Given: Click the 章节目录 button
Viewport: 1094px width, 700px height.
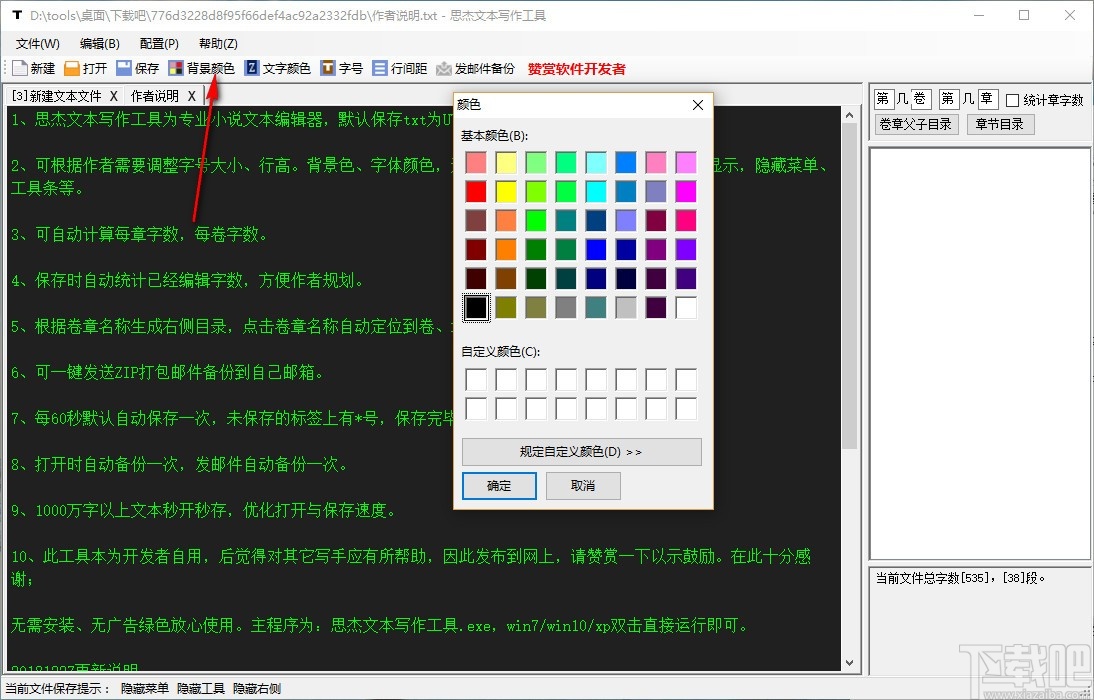Looking at the screenshot, I should 1000,124.
